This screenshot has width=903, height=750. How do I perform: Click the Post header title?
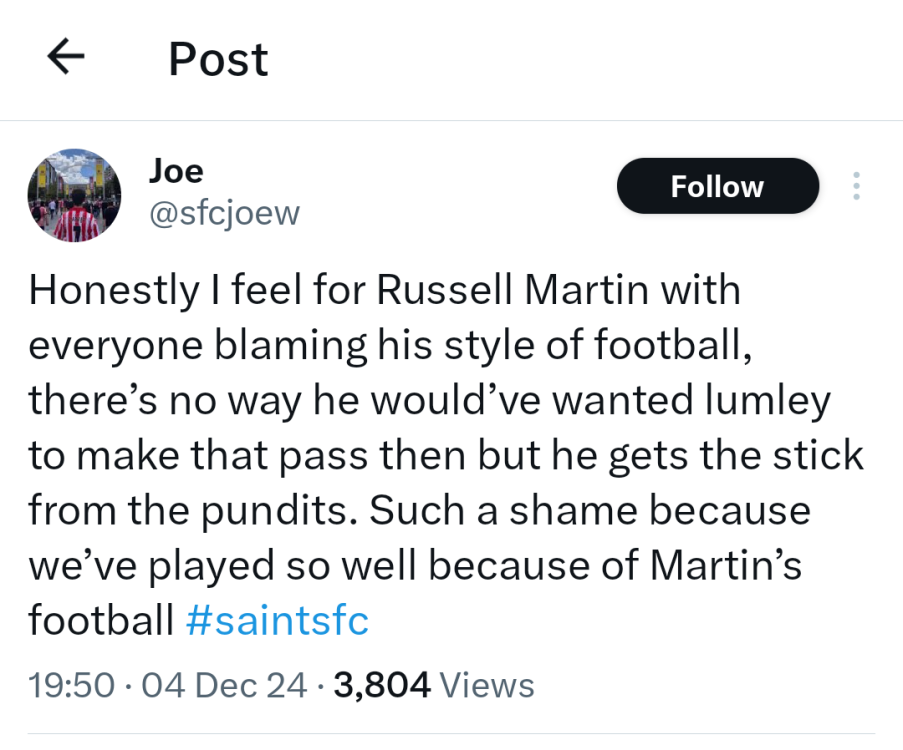218,59
